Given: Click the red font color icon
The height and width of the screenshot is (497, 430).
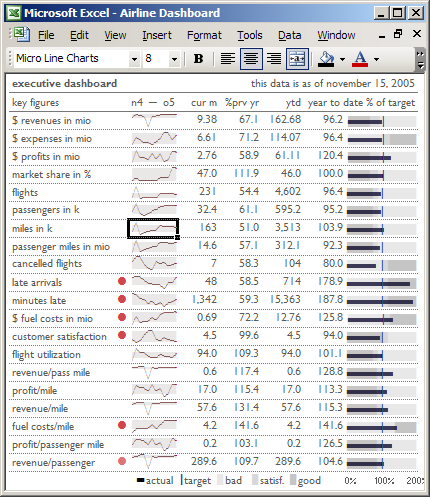Looking at the screenshot, I should coord(360,59).
